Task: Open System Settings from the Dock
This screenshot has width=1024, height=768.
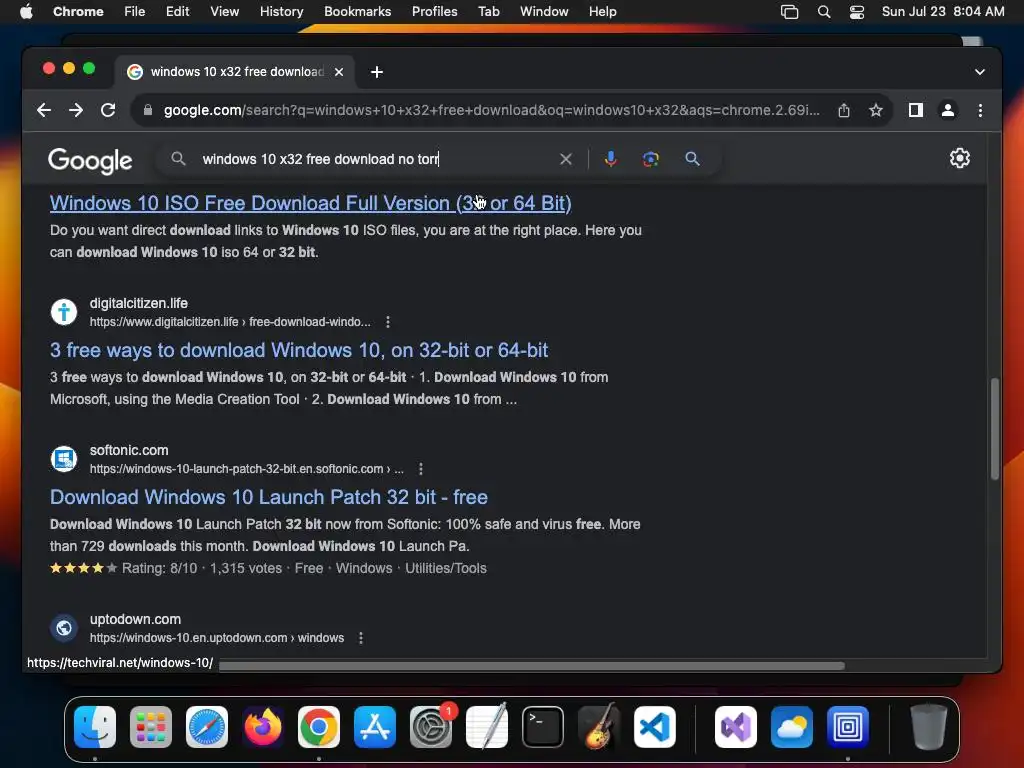Action: coord(431,727)
